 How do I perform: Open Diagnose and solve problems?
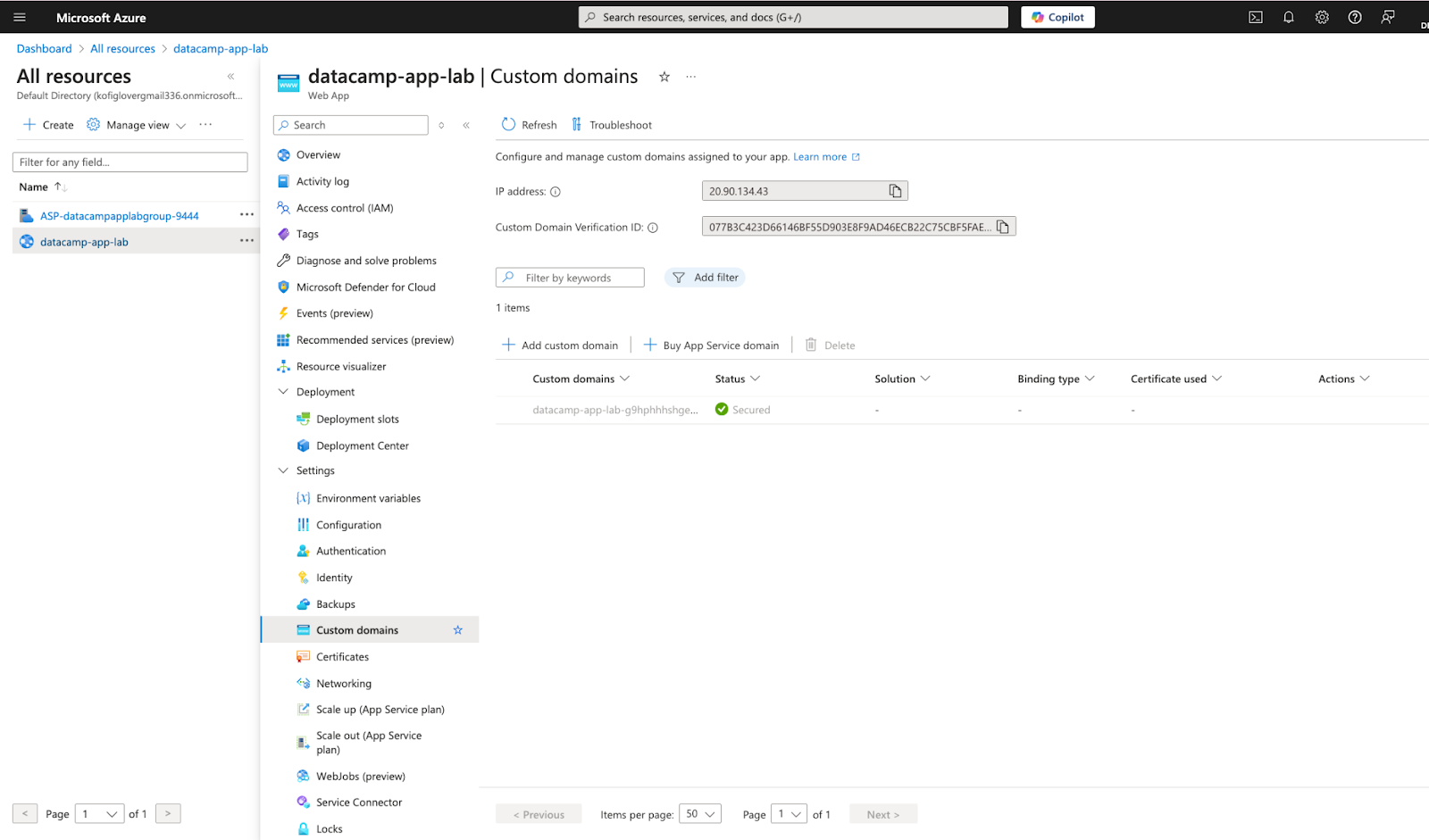click(x=366, y=261)
